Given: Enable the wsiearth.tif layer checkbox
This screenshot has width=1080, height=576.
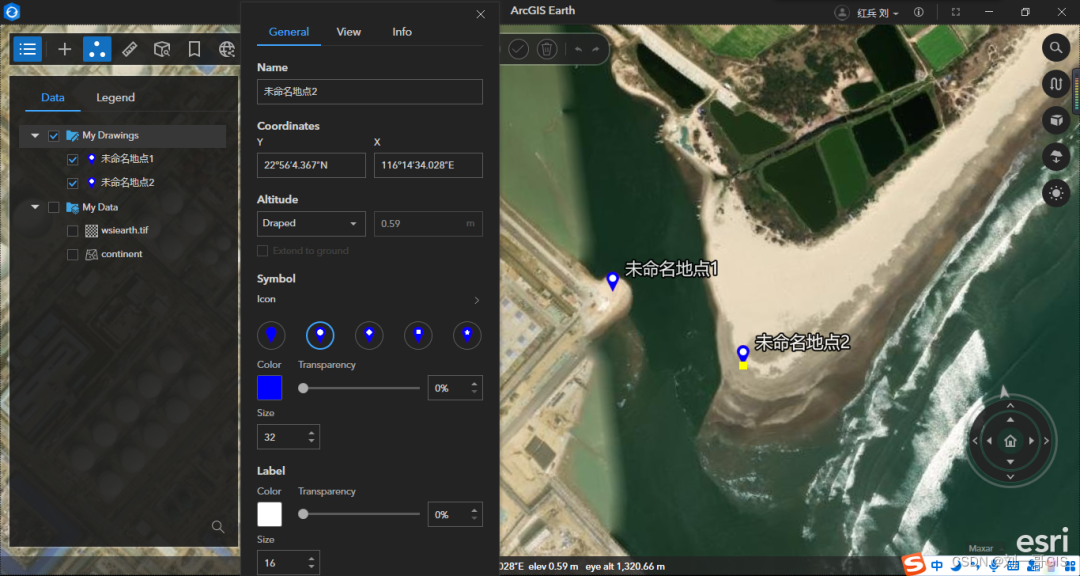Looking at the screenshot, I should click(x=72, y=231).
